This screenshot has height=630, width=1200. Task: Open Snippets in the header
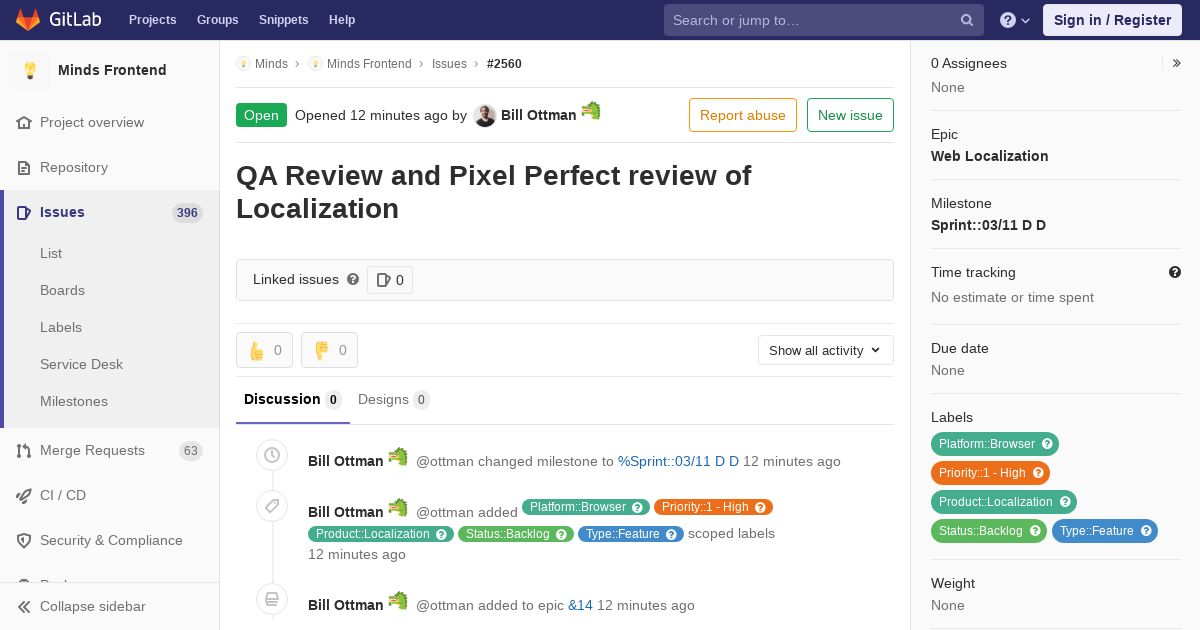(x=283, y=20)
